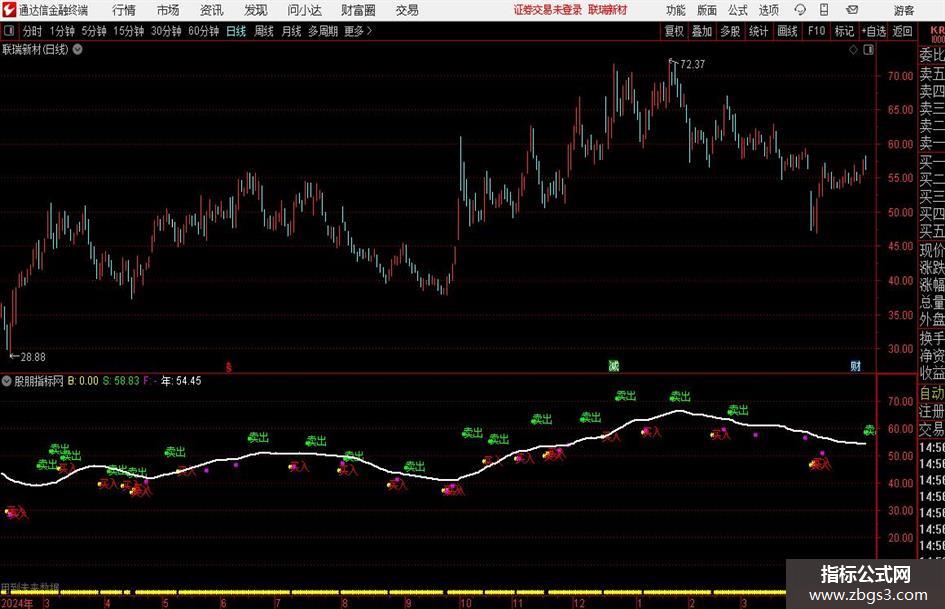Screen dimensions: 945x609
Task: Open the headset customer service icon
Action: (800, 10)
